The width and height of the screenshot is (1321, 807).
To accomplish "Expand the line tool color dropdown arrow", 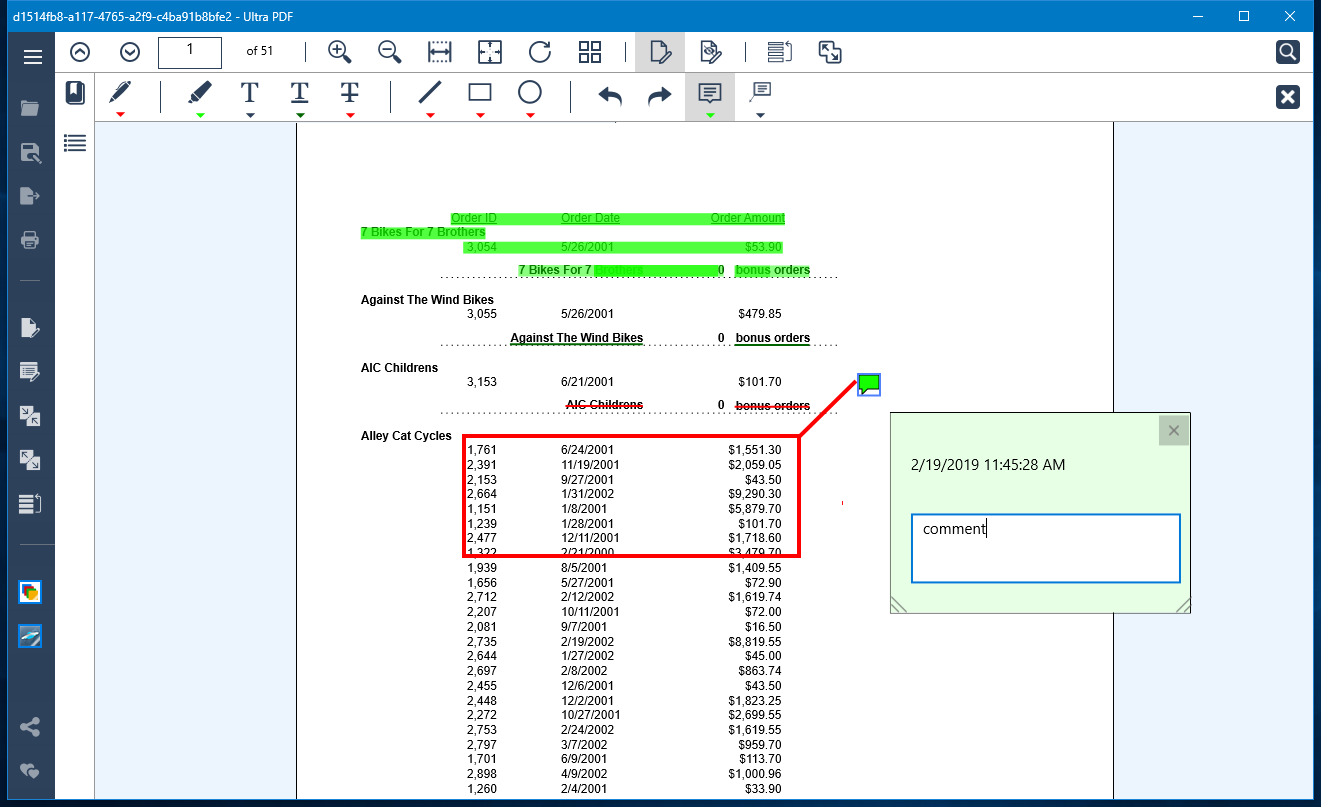I will click(x=430, y=115).
